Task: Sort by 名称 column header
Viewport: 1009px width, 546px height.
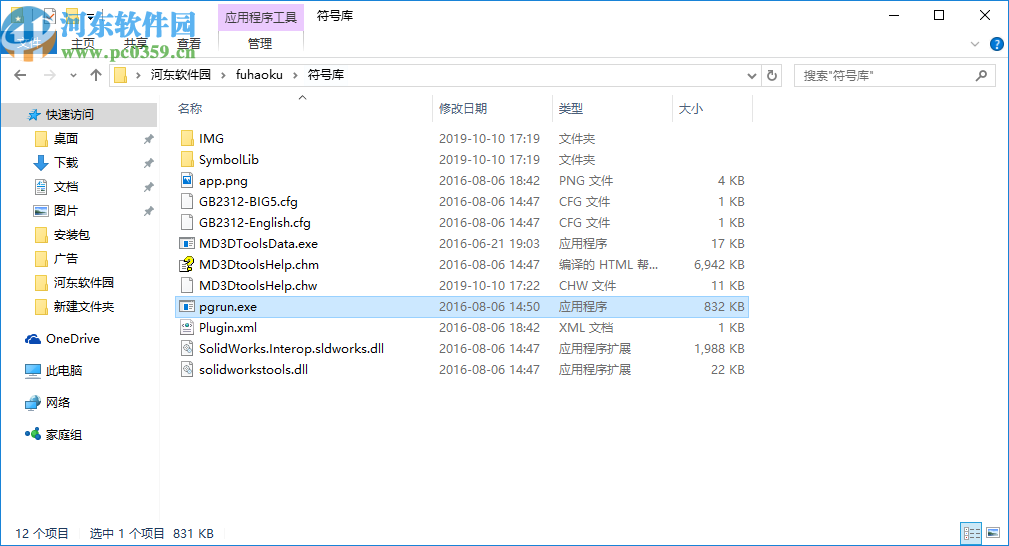Action: (x=190, y=109)
